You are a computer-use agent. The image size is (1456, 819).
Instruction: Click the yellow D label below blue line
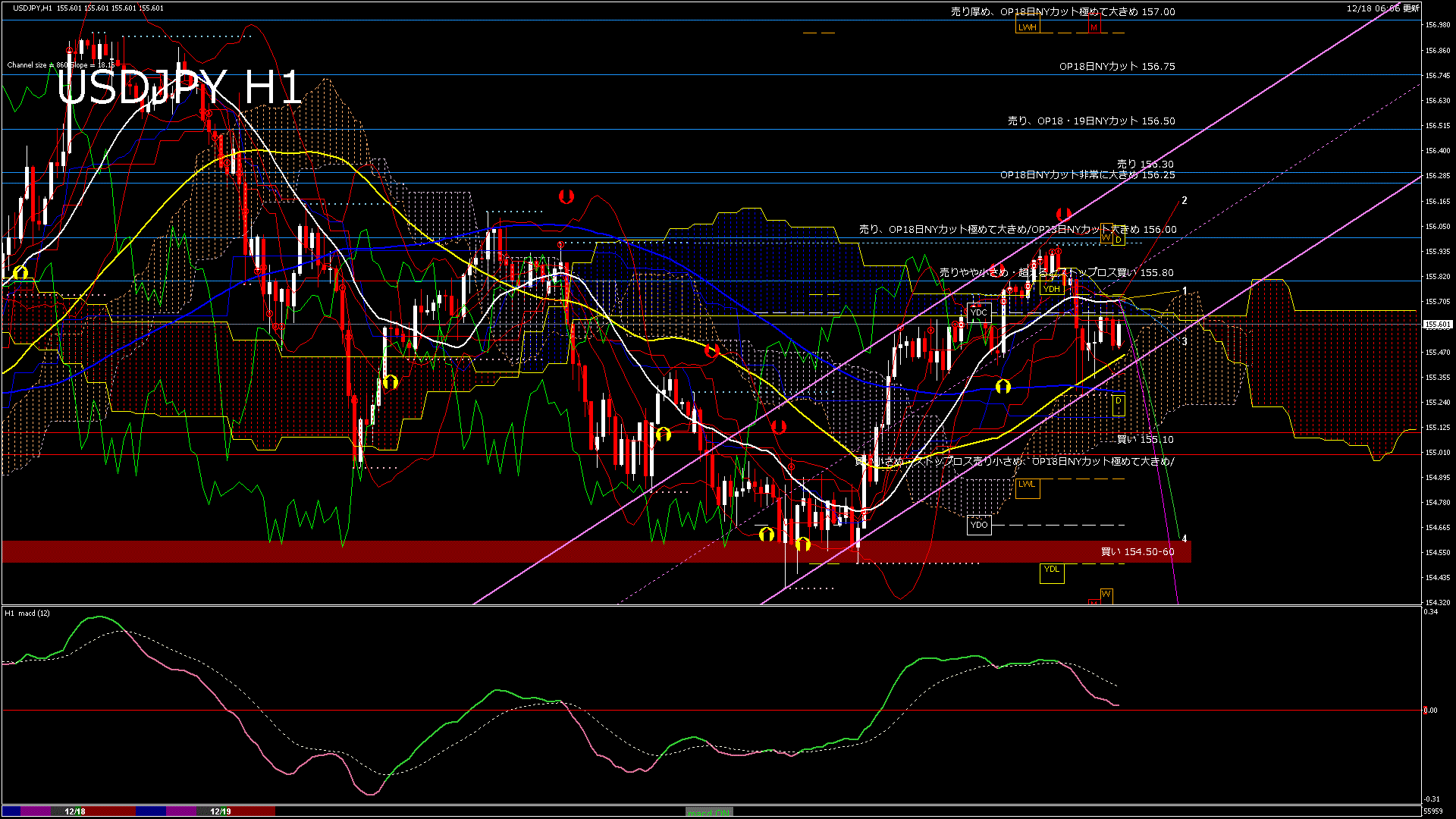click(1118, 400)
